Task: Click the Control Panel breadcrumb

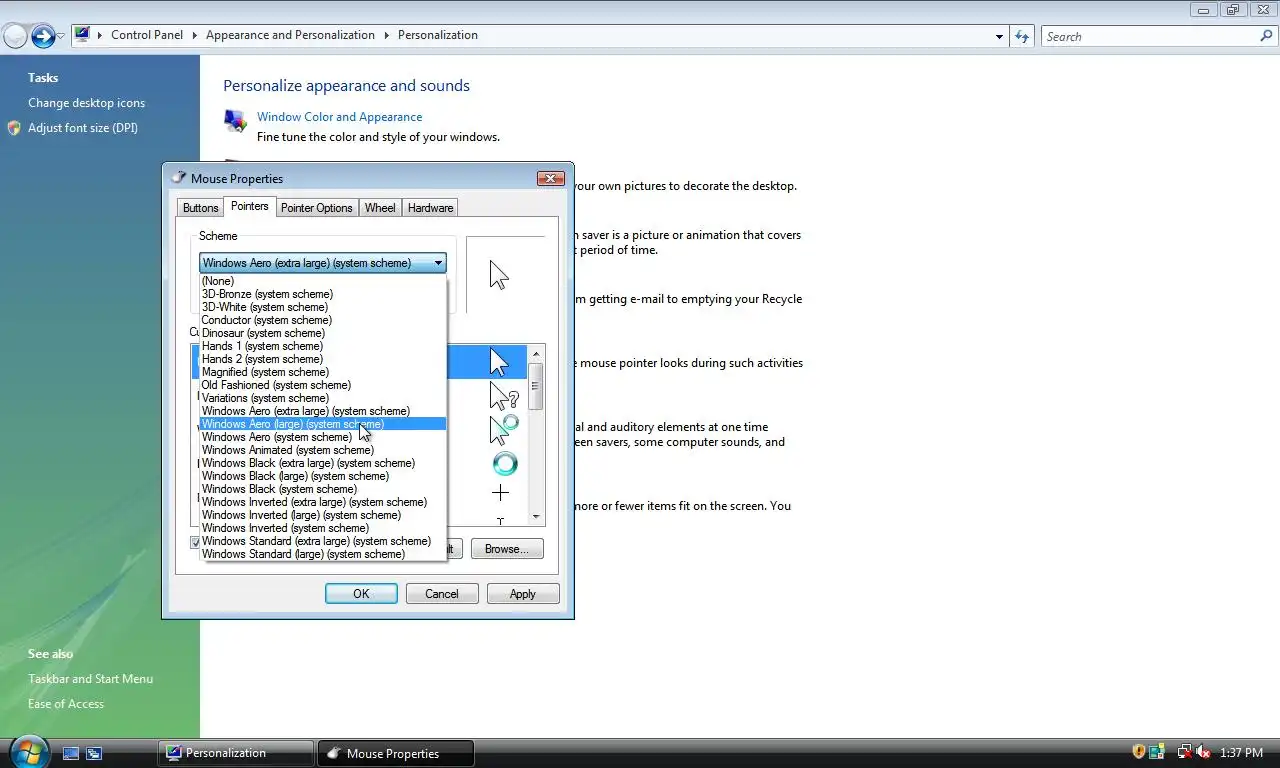Action: click(147, 35)
